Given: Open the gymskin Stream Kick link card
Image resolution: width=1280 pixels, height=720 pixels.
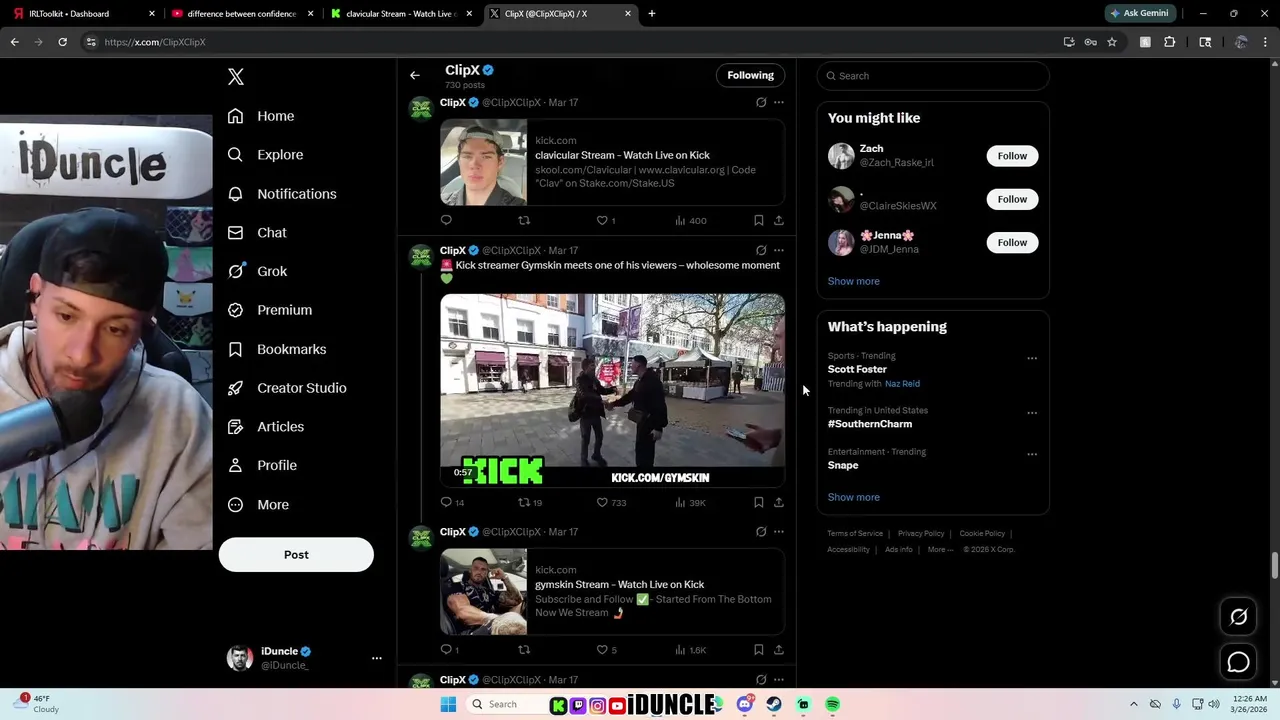Looking at the screenshot, I should (x=612, y=591).
